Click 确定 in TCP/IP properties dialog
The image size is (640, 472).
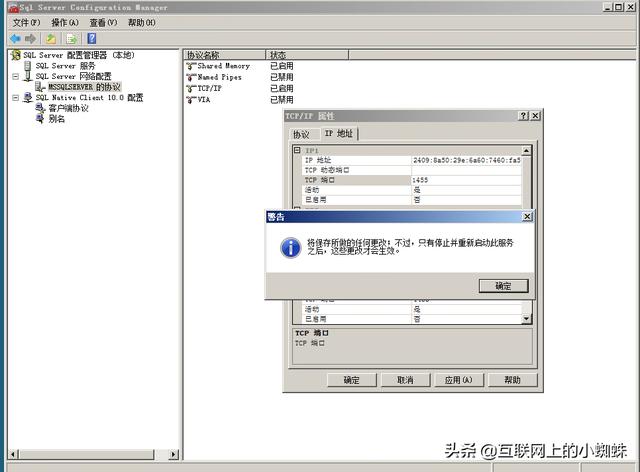tap(351, 380)
